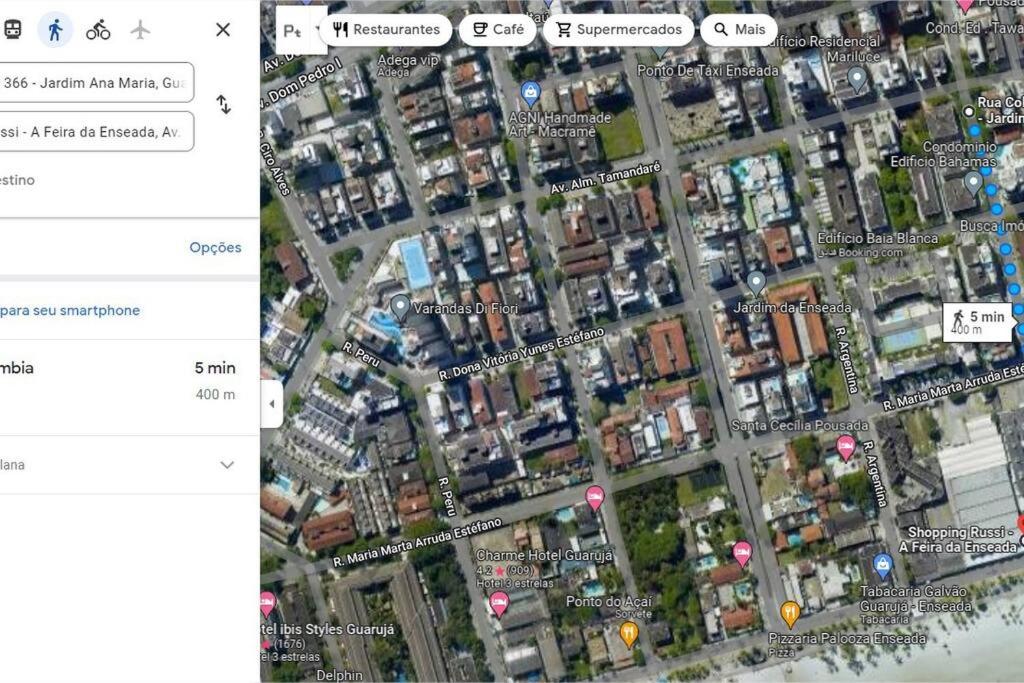Viewport: 1024px width, 683px height.
Task: Click the Jardim da Enseada pin
Action: tap(756, 283)
